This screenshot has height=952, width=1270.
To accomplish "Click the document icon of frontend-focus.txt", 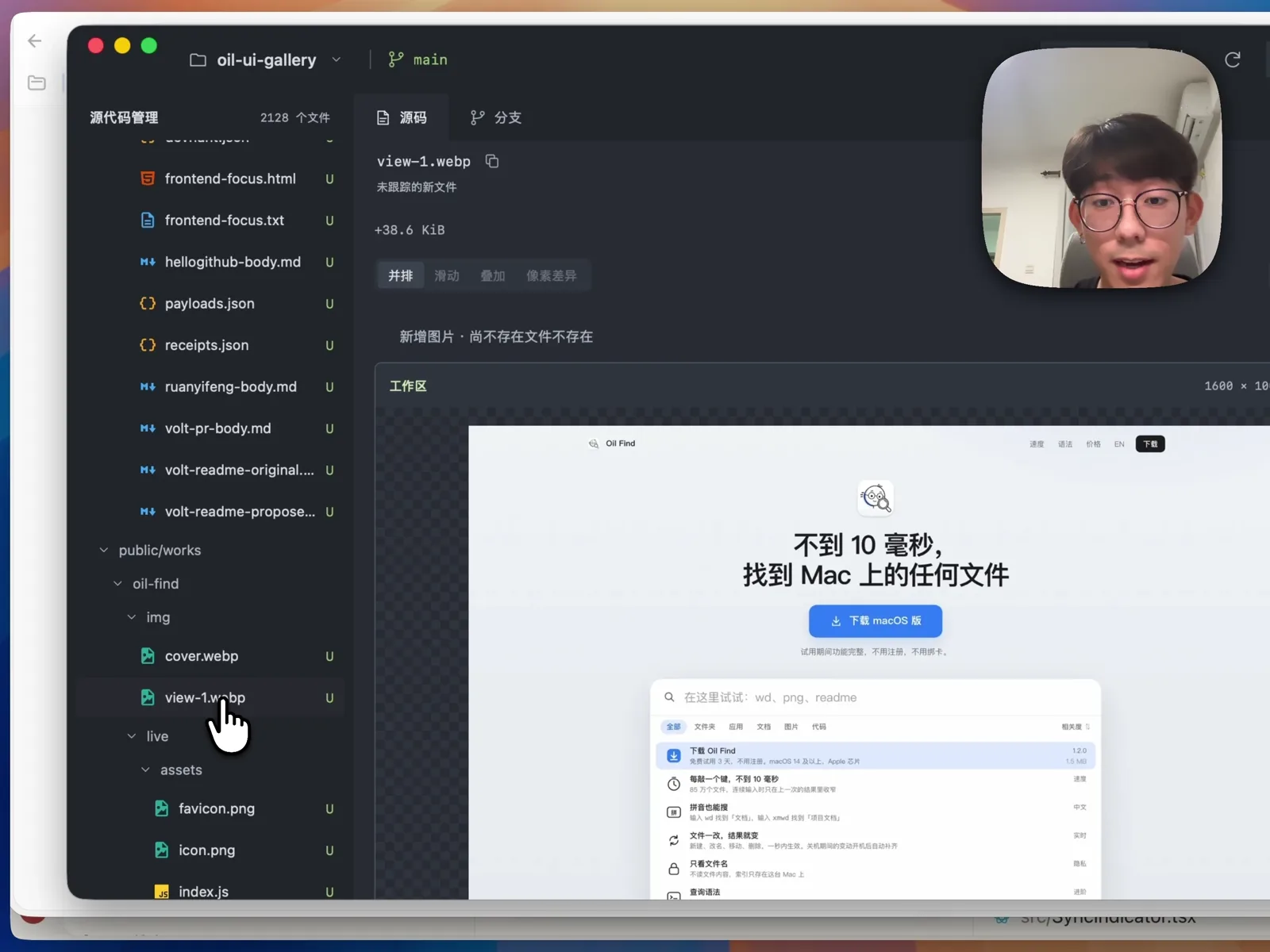I will (148, 220).
